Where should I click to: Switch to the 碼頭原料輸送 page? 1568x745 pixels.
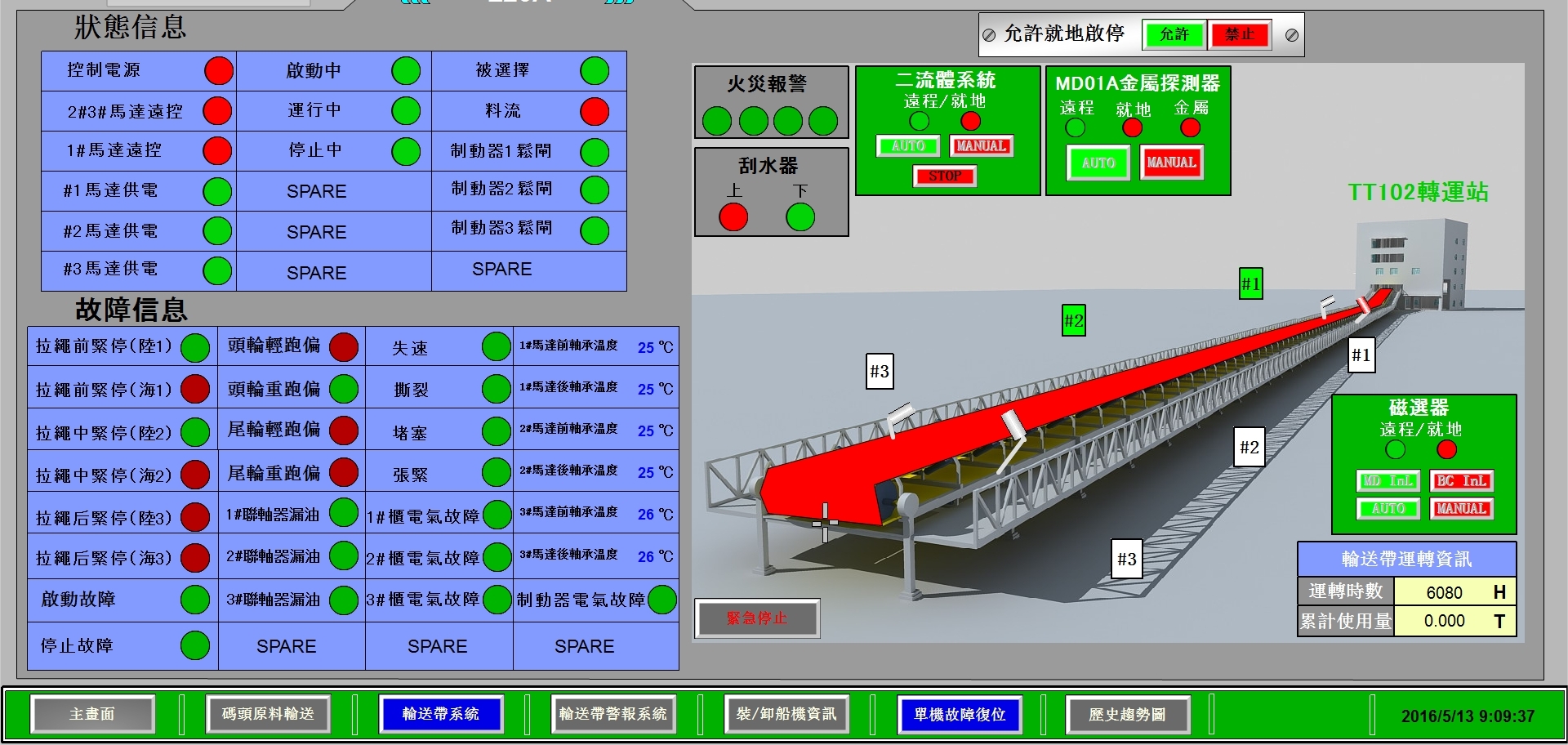(268, 713)
